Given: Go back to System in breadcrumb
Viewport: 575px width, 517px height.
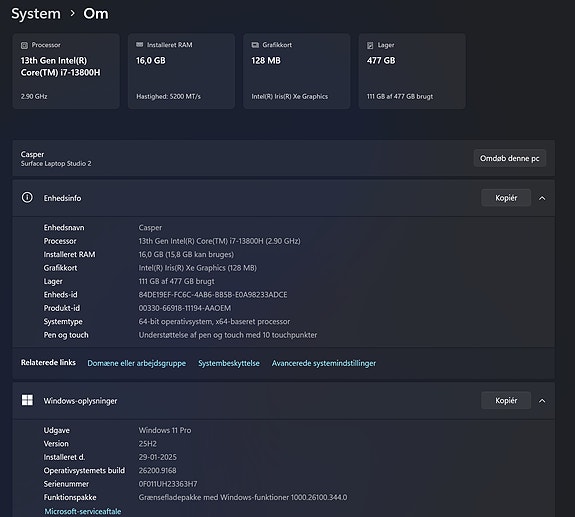Looking at the screenshot, I should coord(36,14).
